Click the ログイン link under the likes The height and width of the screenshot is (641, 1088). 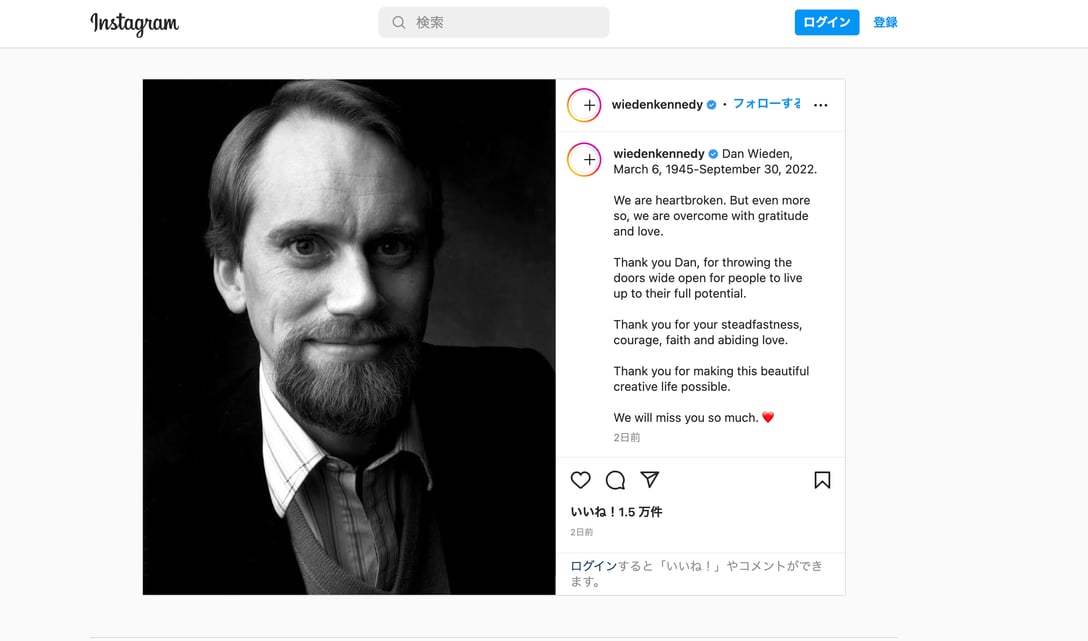pyautogui.click(x=594, y=566)
